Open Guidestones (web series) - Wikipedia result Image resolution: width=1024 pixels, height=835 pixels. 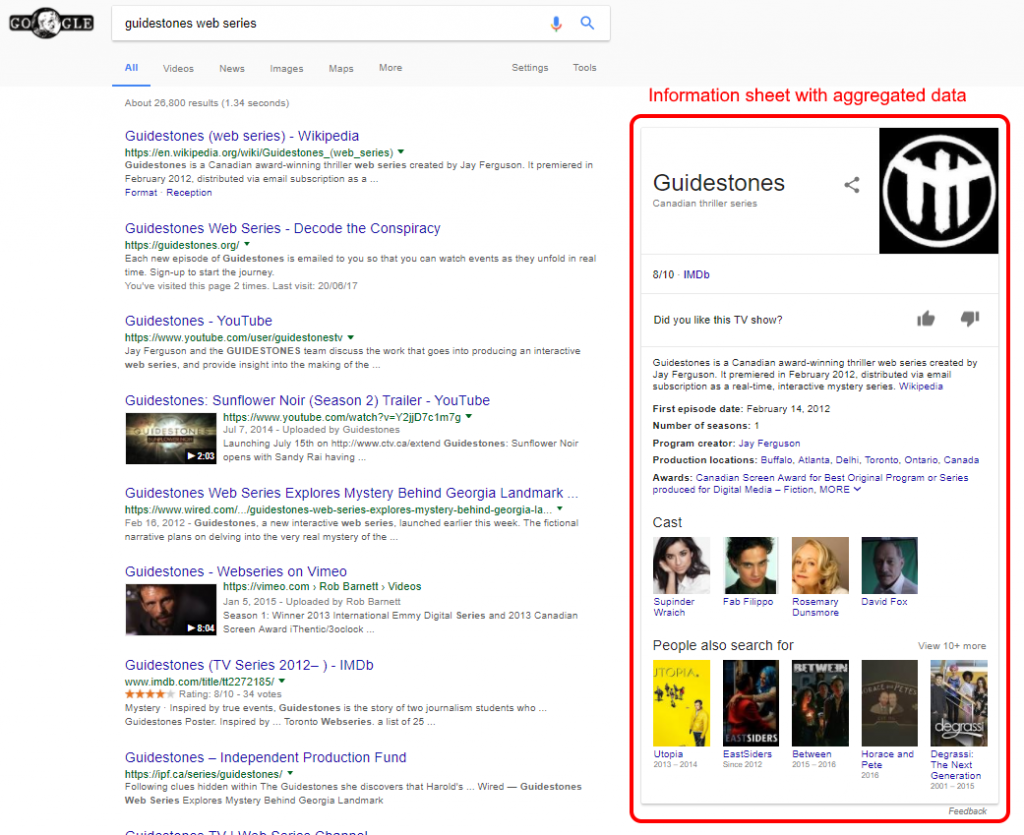(x=242, y=136)
